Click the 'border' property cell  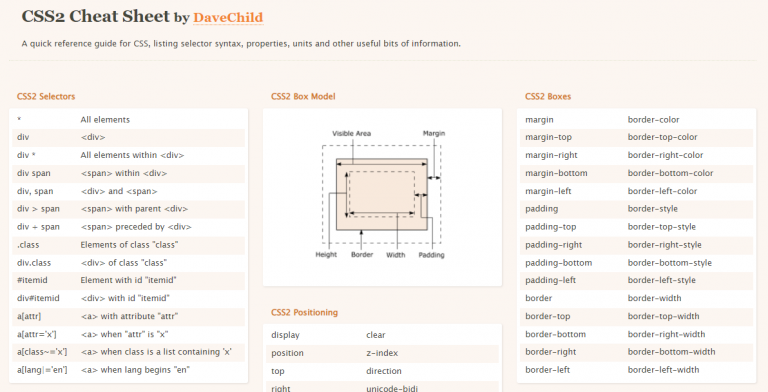point(538,298)
